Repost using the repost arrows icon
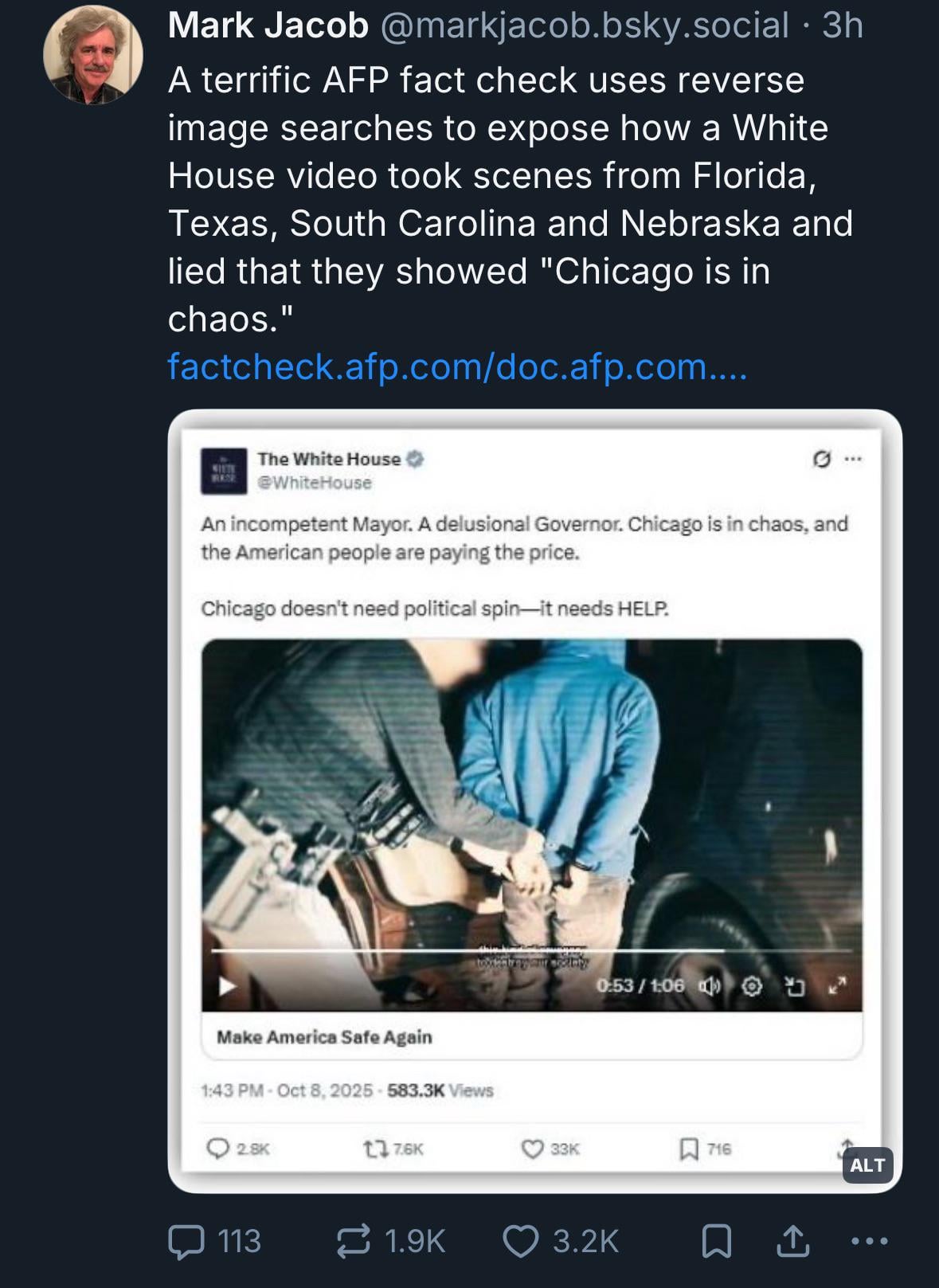This screenshot has width=939, height=1288. click(x=354, y=1241)
